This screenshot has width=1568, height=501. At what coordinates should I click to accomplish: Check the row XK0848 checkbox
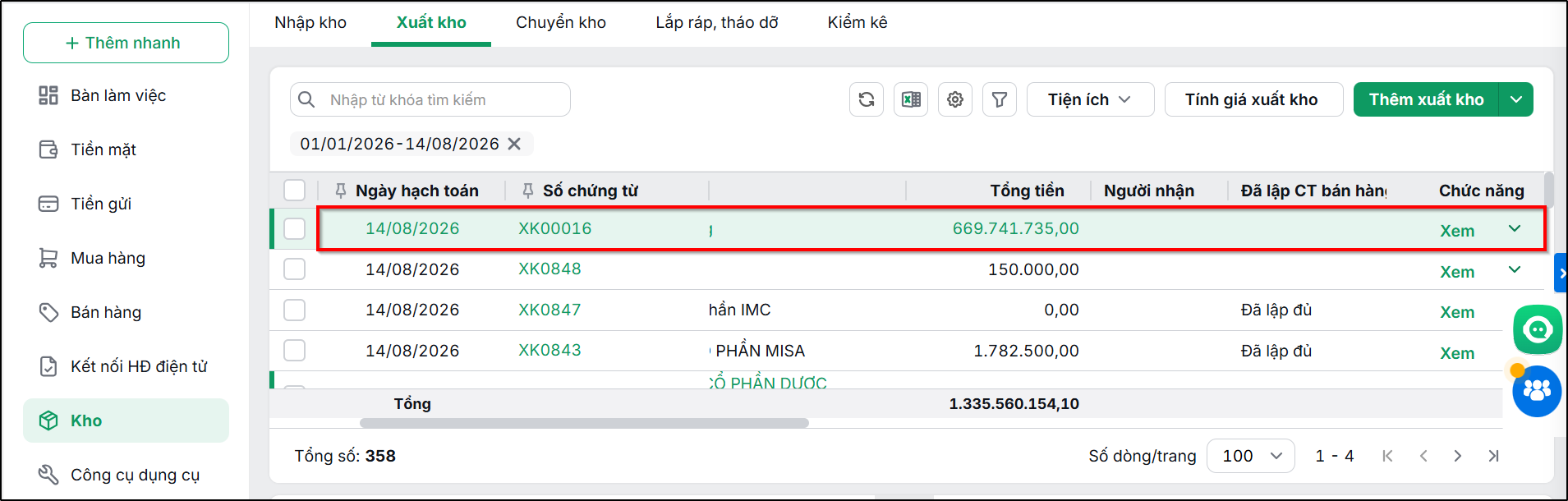(294, 269)
